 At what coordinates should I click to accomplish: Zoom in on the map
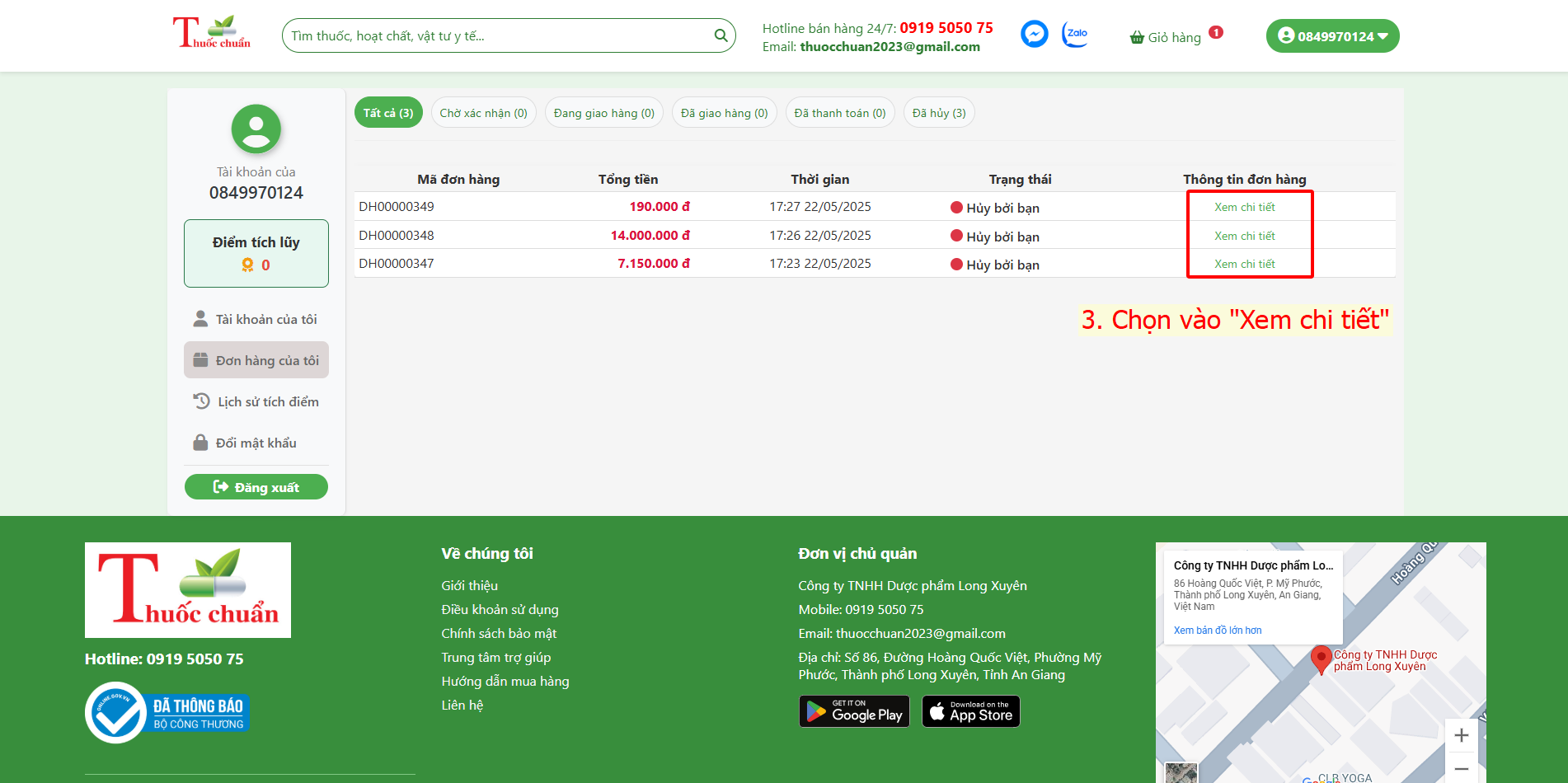(x=1461, y=735)
